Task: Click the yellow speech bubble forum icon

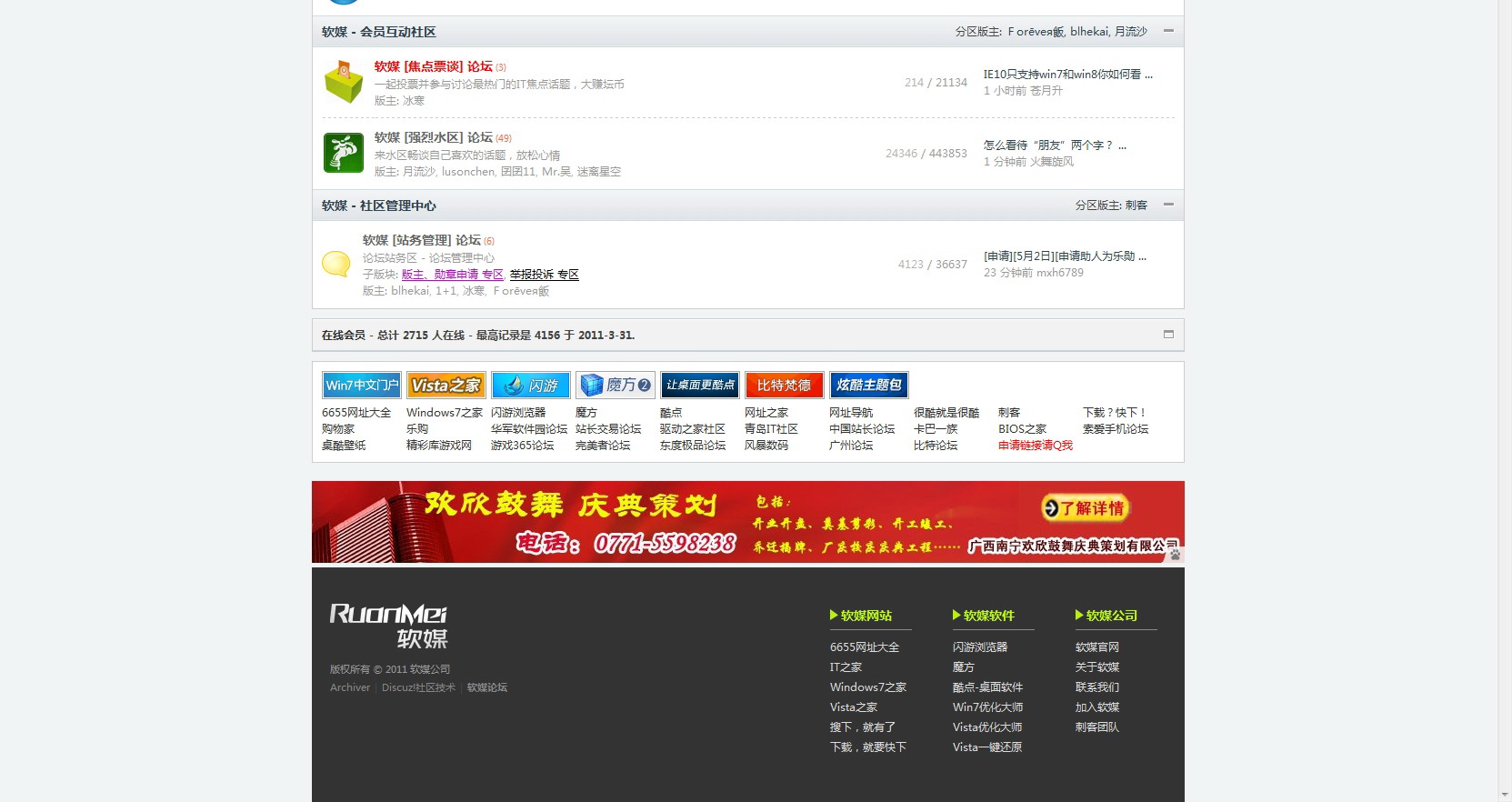Action: click(336, 264)
